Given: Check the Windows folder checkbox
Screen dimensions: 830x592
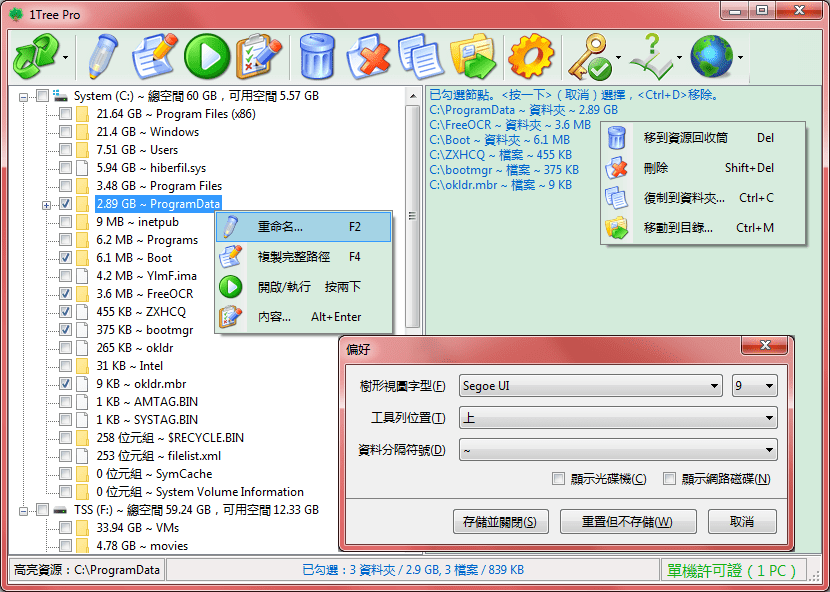Looking at the screenshot, I should [65, 132].
